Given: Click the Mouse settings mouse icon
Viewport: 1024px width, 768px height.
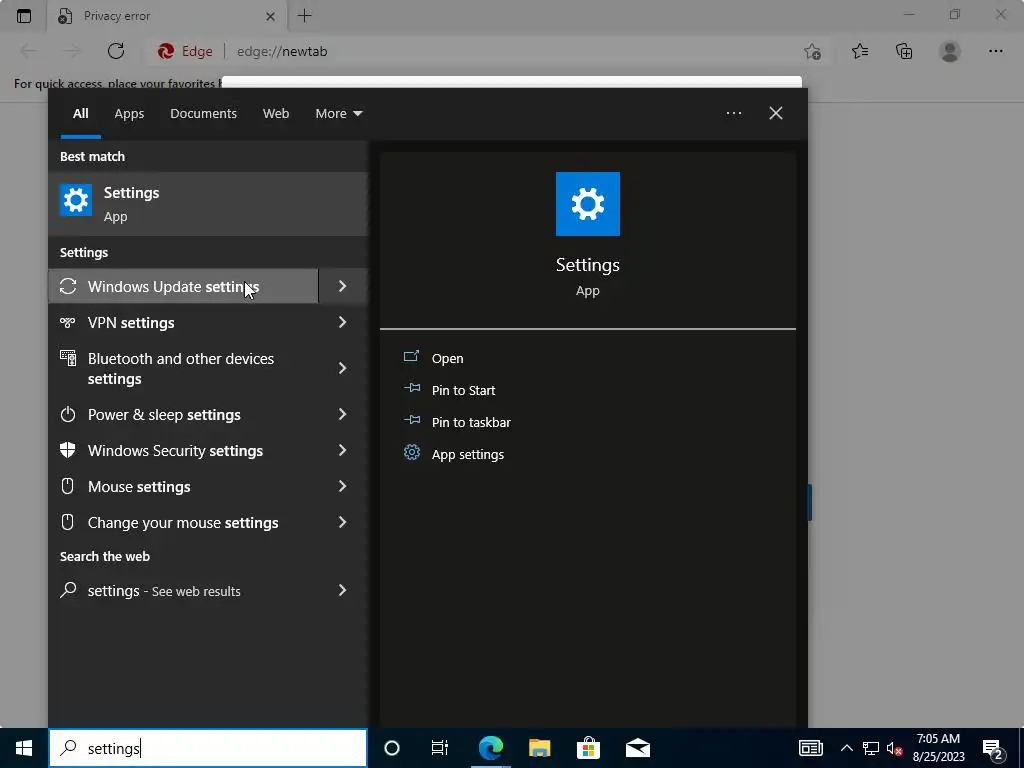Looking at the screenshot, I should click(x=67, y=486).
